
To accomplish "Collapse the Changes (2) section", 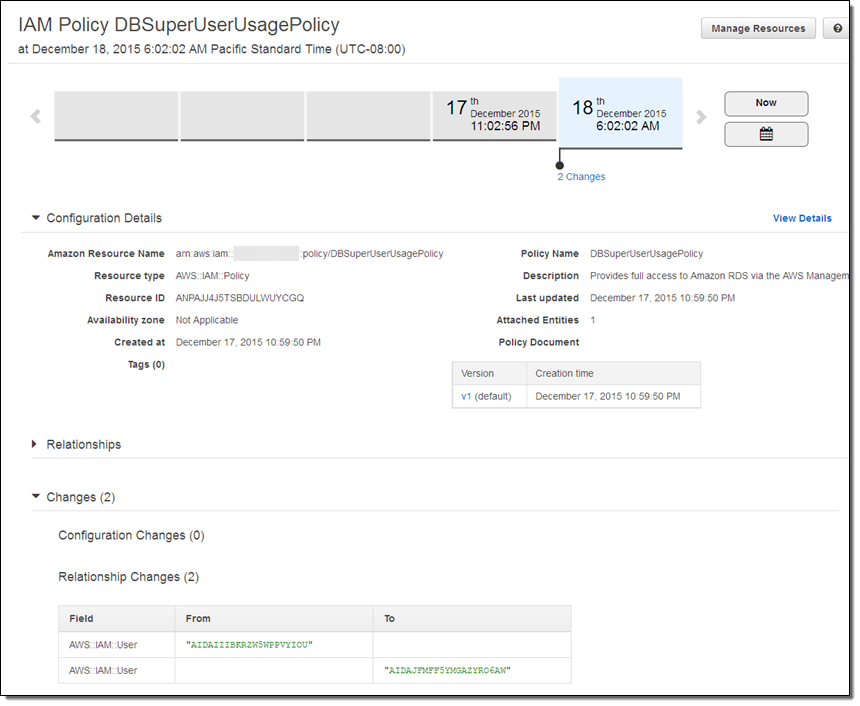I will pos(36,496).
